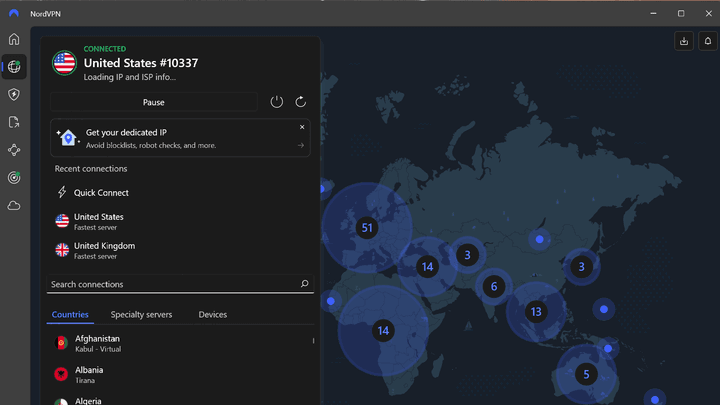Open notifications bell icon

(708, 41)
